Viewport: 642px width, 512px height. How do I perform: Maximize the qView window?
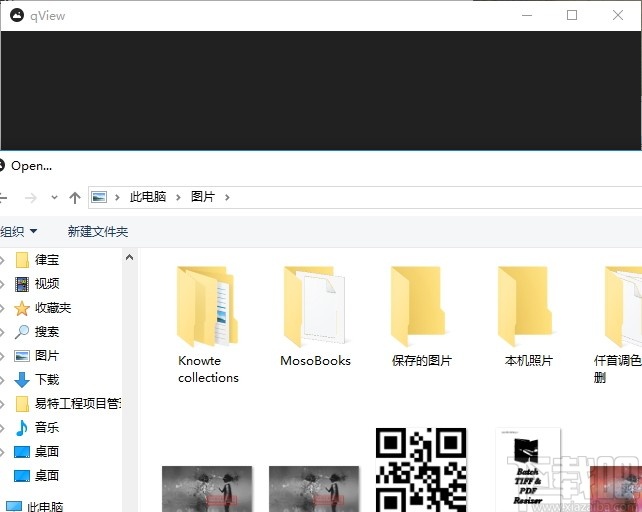coord(572,16)
